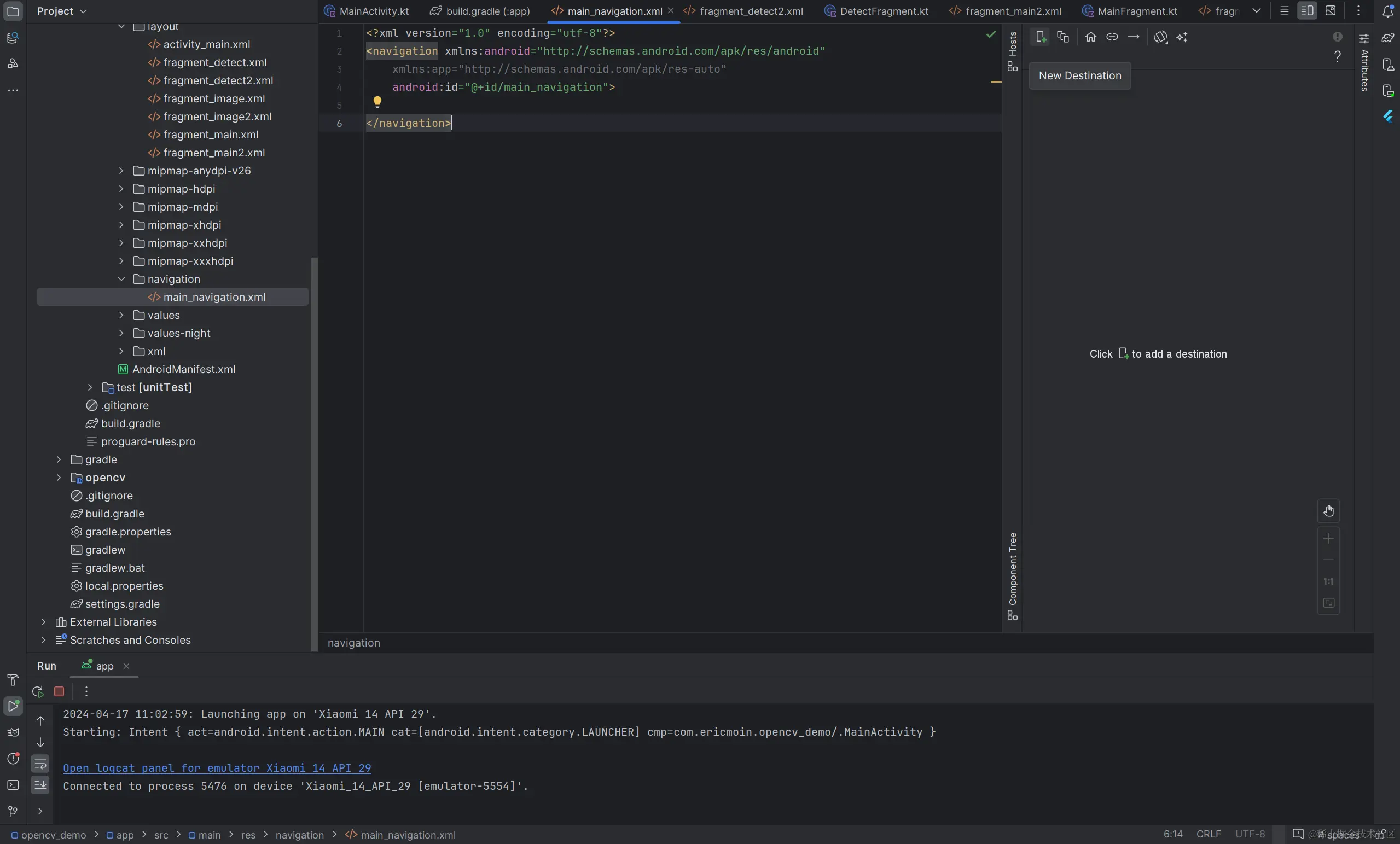The width and height of the screenshot is (1400, 844).
Task: Open the editor tab options menu
Action: point(1358,11)
